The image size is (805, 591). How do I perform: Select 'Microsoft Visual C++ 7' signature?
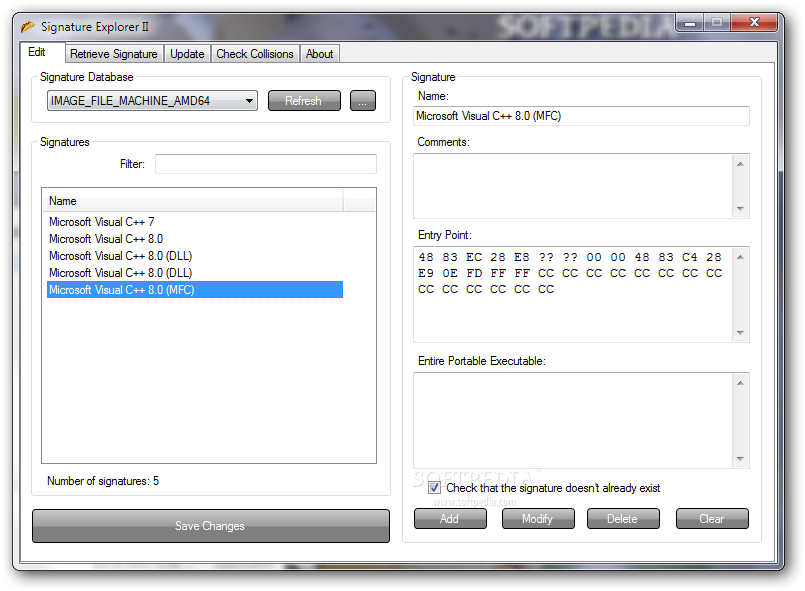point(195,222)
